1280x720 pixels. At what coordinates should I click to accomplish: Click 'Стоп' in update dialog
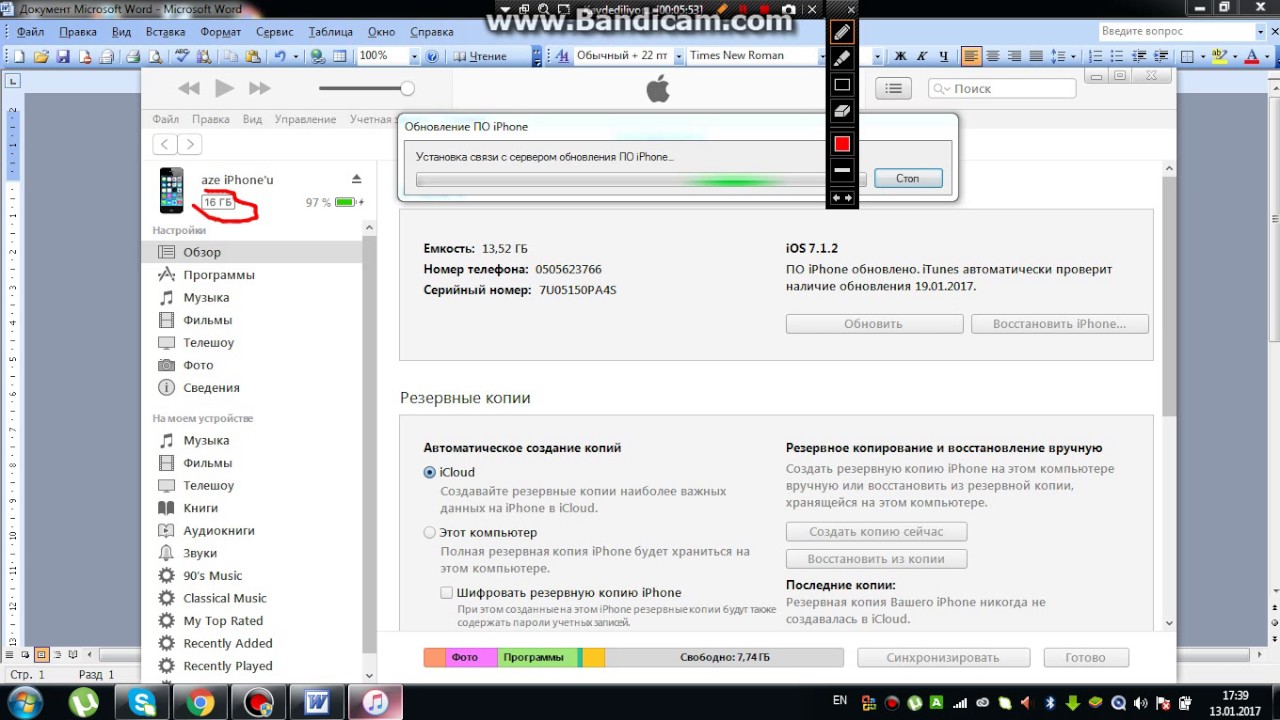(907, 178)
